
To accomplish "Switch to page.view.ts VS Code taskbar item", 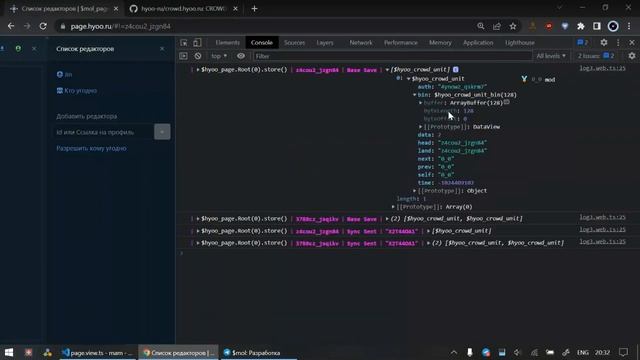I will coord(98,353).
